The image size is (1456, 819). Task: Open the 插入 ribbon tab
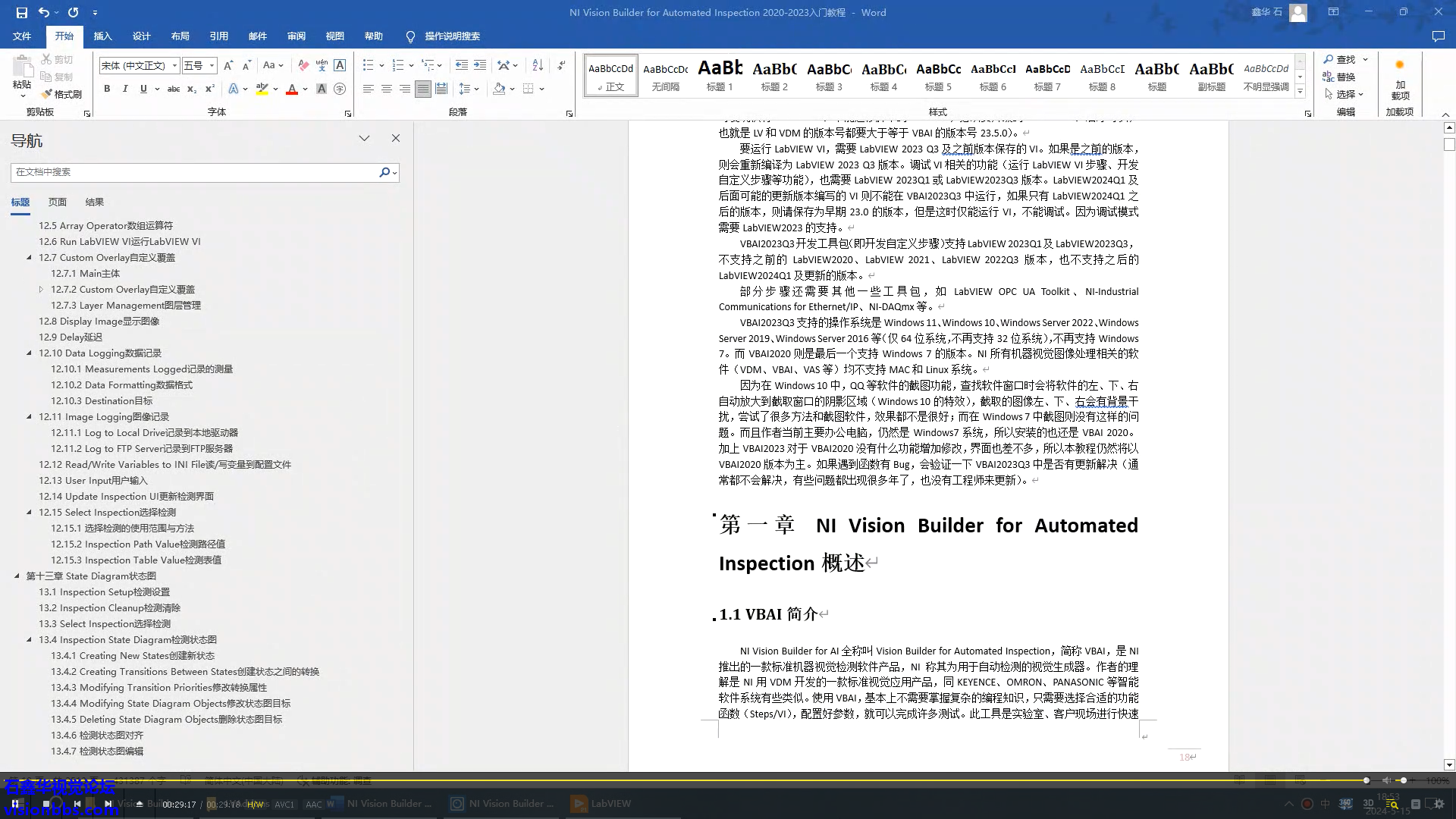point(102,36)
